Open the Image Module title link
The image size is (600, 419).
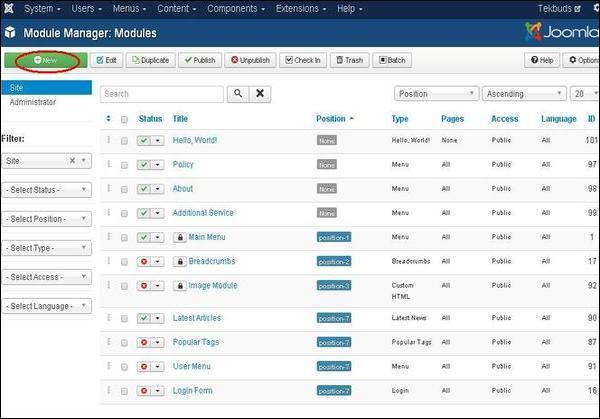213,285
